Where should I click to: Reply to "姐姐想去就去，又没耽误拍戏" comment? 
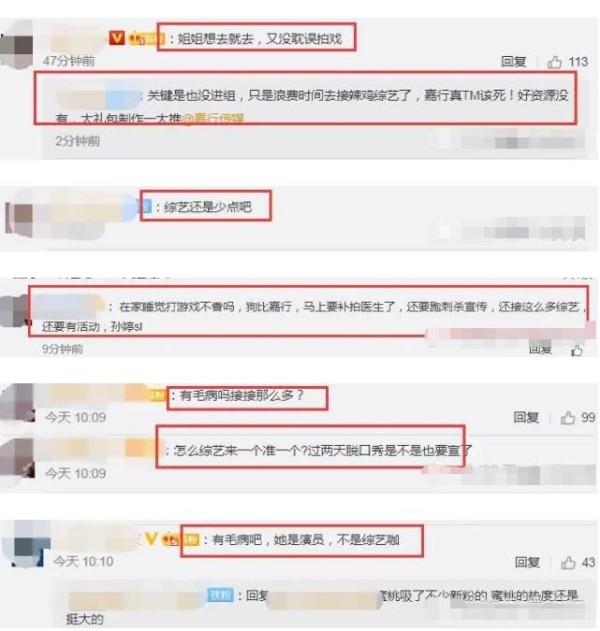pos(513,62)
